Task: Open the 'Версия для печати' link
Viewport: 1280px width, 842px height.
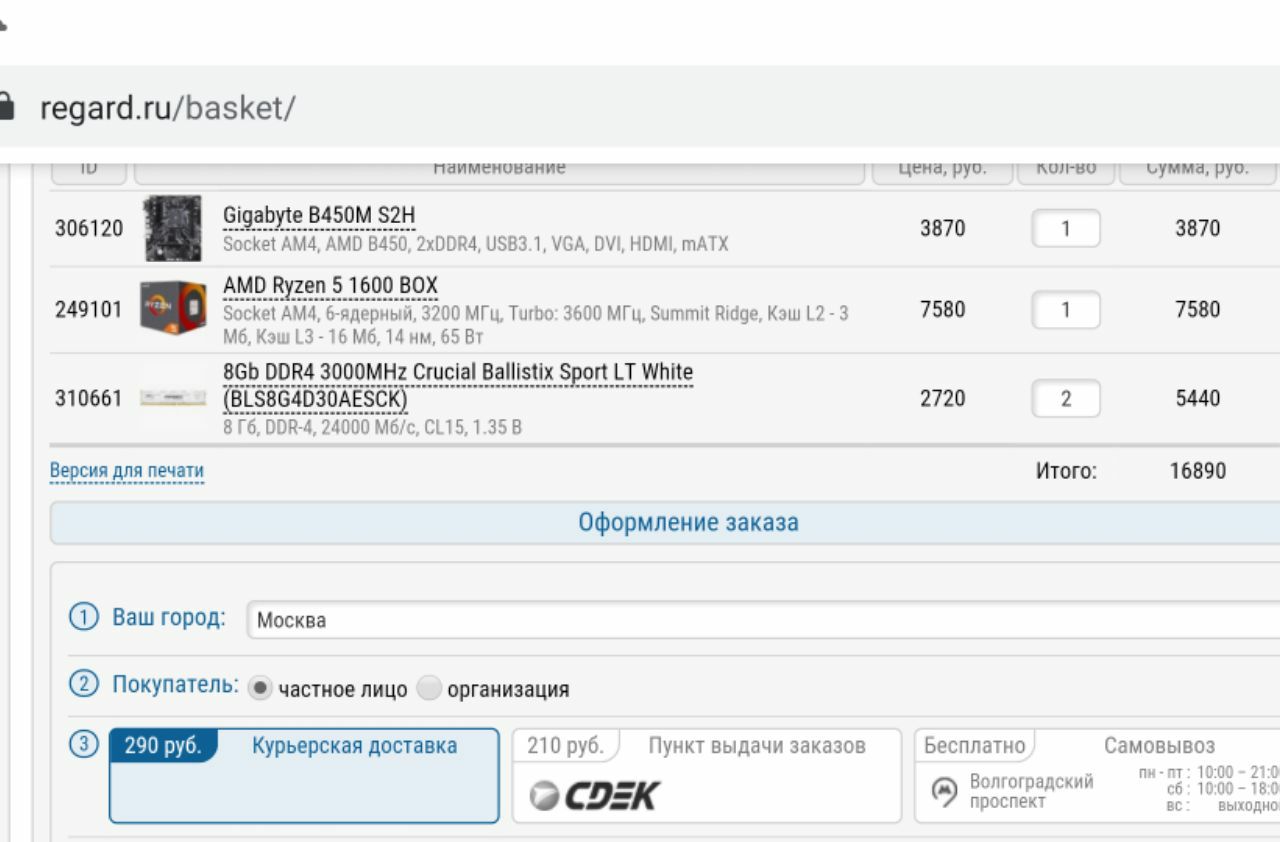Action: click(127, 471)
